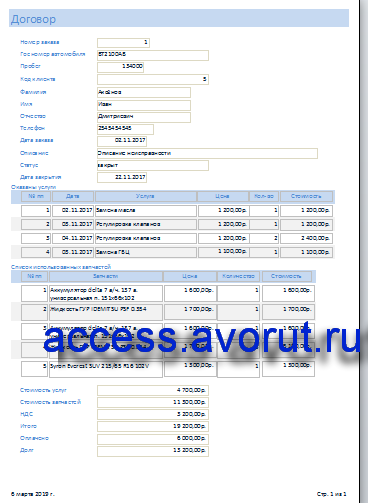This screenshot has width=368, height=503.
Task: Select the Номер заказа field
Action: click(123, 43)
